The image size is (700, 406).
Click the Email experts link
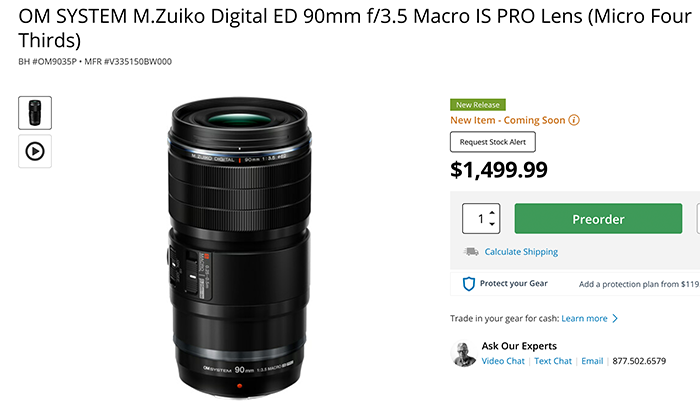click(x=593, y=361)
